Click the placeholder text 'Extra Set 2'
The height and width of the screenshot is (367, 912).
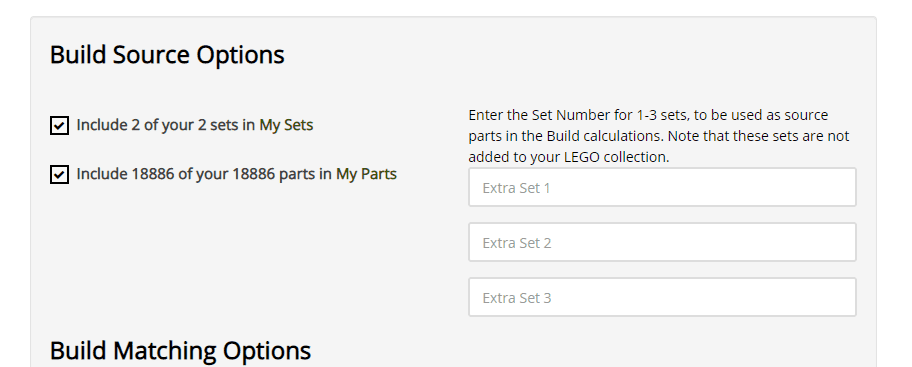(516, 243)
